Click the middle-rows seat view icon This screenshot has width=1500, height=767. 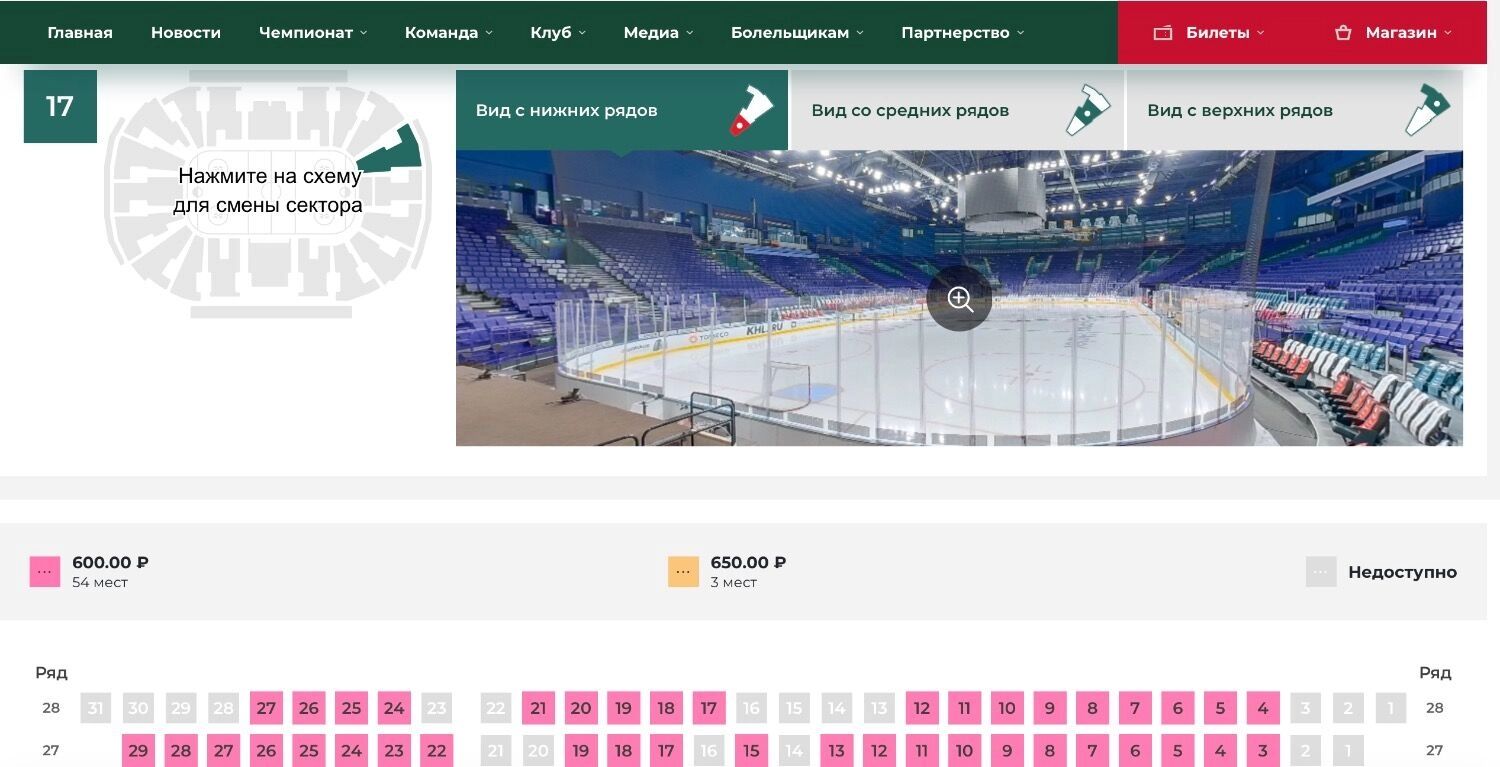[x=1087, y=110]
